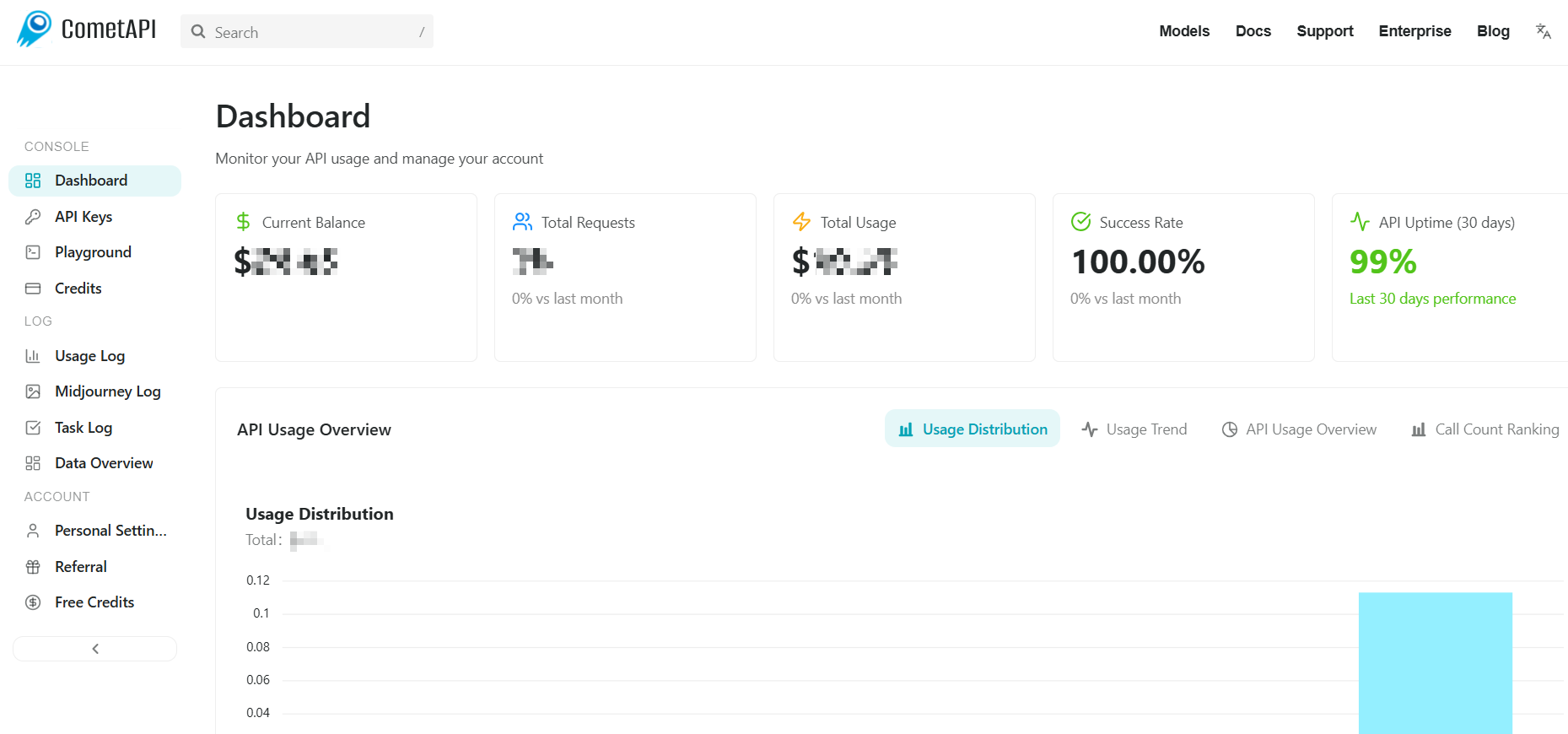Select the Call Count Ranking tab
This screenshot has width=1568, height=734.
(1485, 429)
